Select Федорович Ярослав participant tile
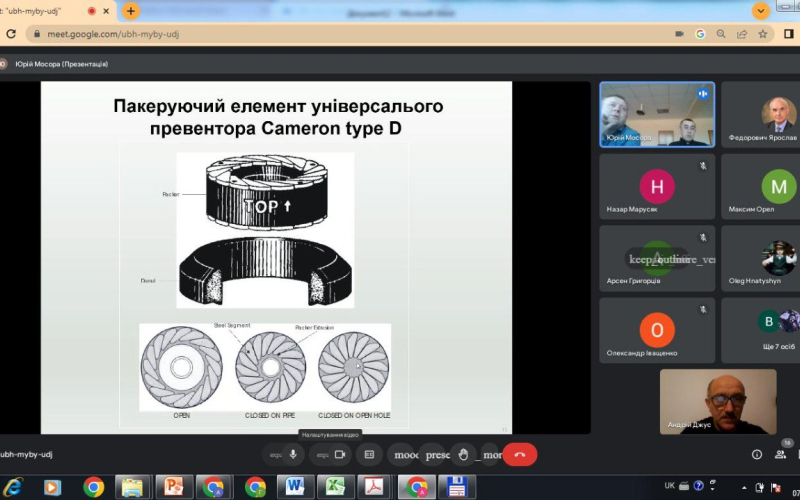Screen dimensions: 800x500 761,114
